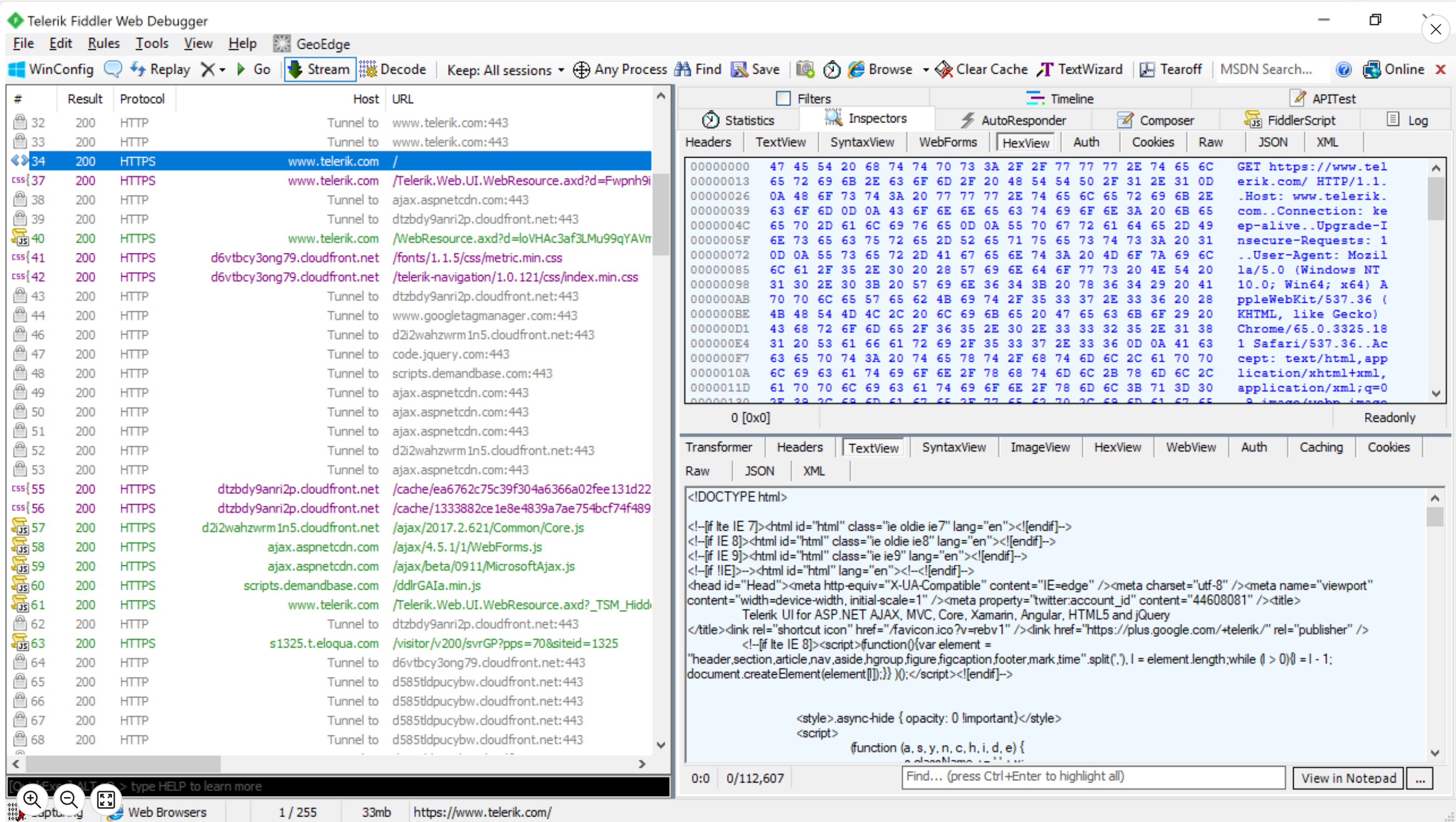The height and width of the screenshot is (822, 1456).
Task: Click the timer stopwatch toolbar icon
Action: pos(831,69)
